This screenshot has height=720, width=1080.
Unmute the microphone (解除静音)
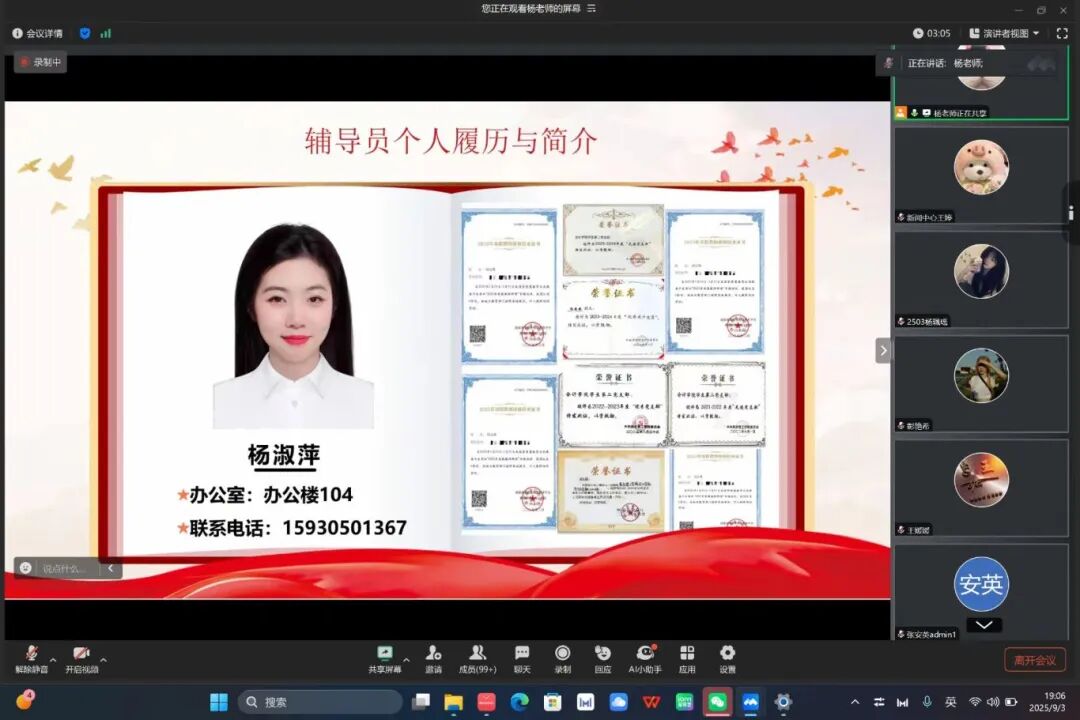point(31,659)
